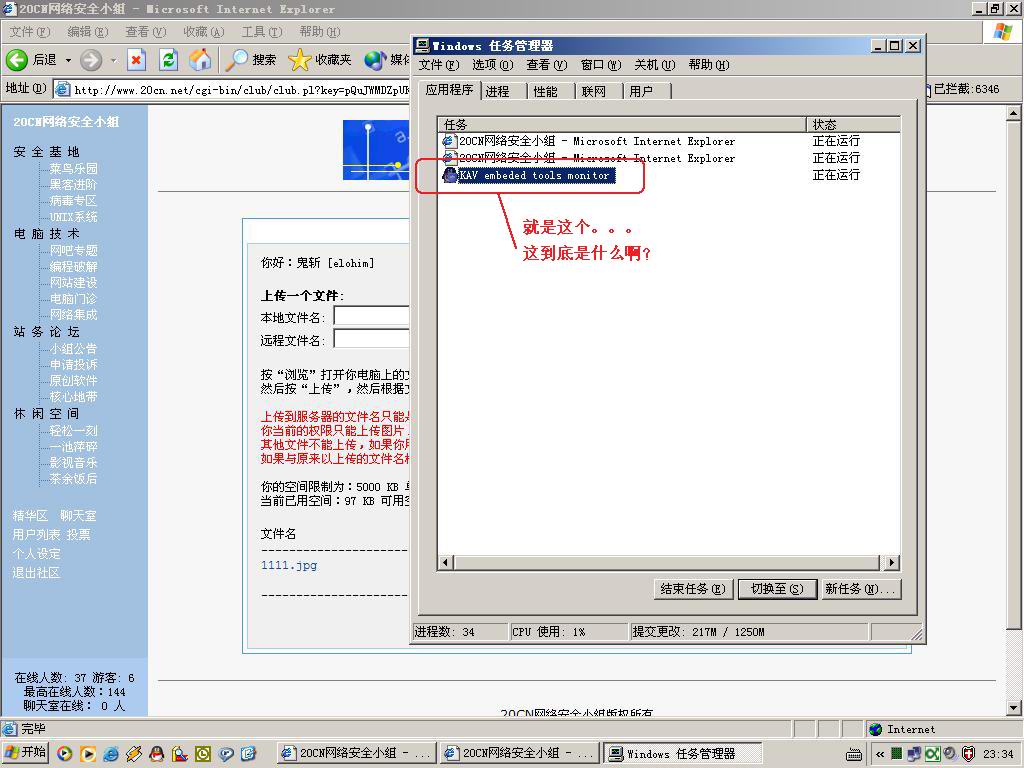Refresh the Internet Explorer page
This screenshot has width=1024, height=768.
pos(168,60)
